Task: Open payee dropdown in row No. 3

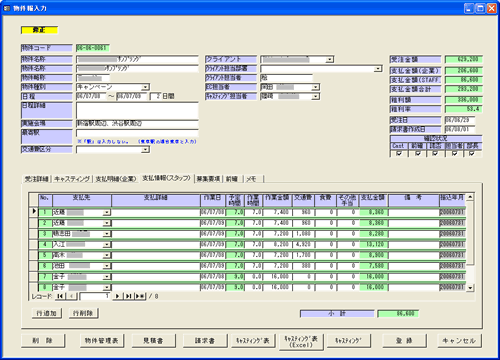Action: point(107,234)
